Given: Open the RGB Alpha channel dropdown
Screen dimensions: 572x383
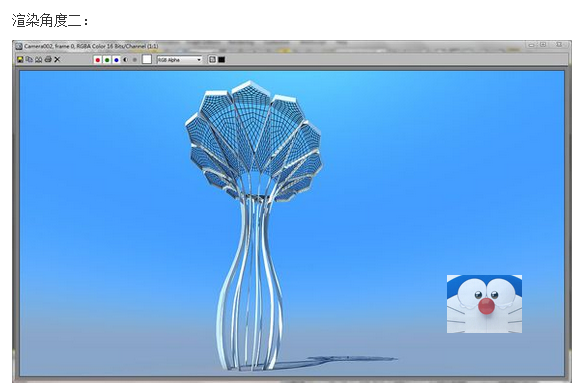Looking at the screenshot, I should (179, 60).
